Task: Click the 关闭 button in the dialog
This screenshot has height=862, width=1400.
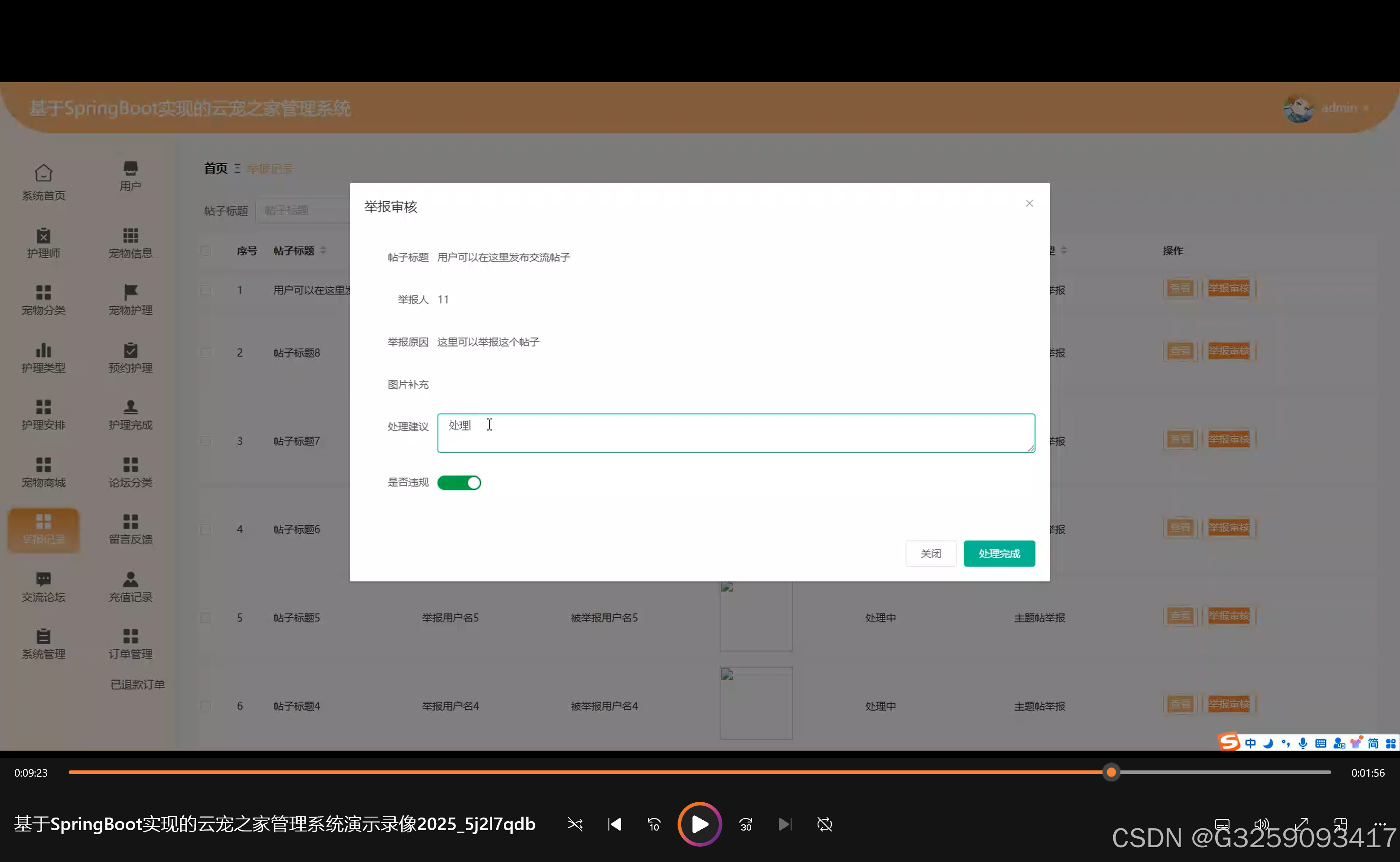Action: 931,554
